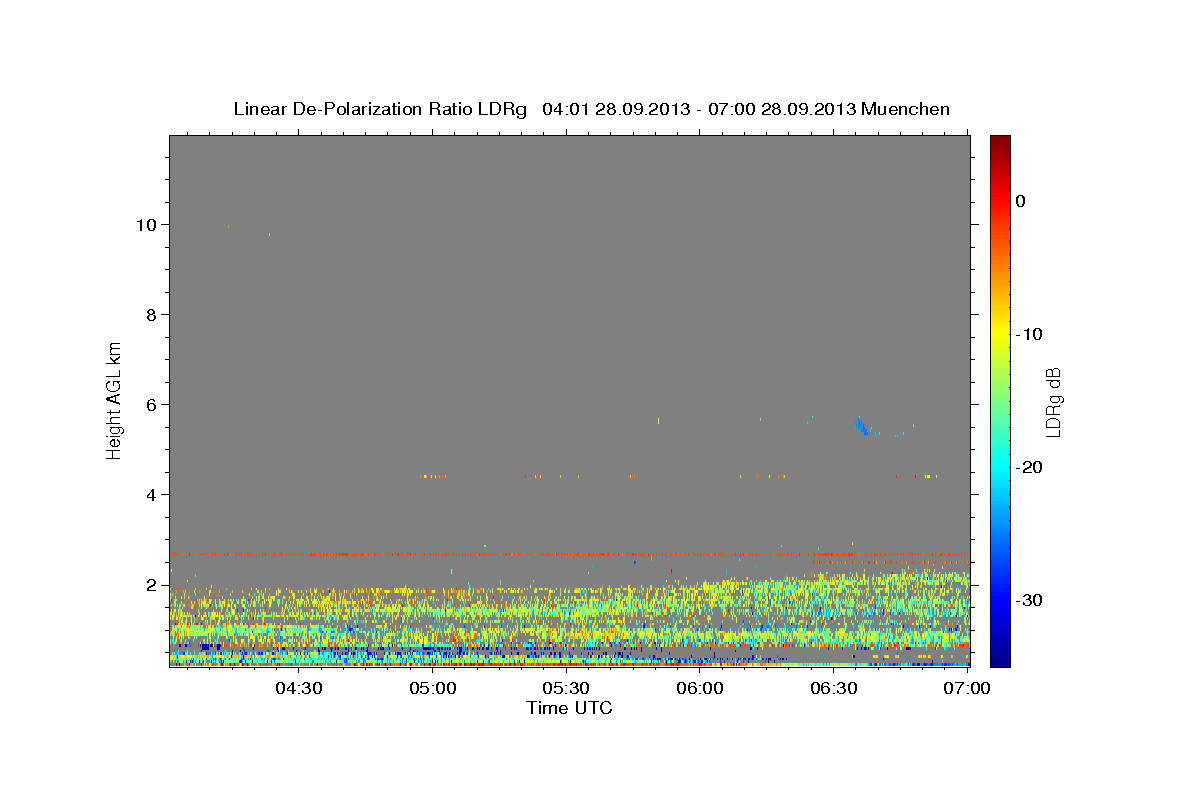Screen dimensions: 1200x800
Task: Click the 05:30 time tick label
Action: 566,689
